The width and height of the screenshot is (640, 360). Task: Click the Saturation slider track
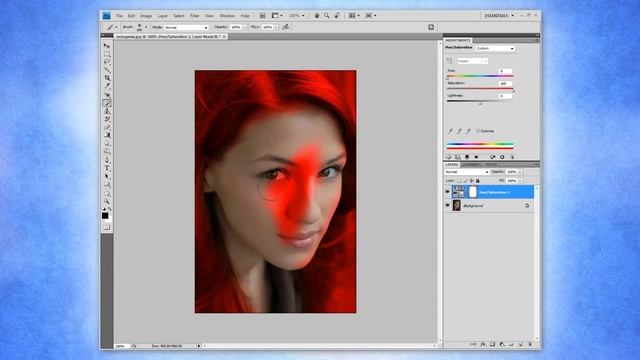(480, 89)
